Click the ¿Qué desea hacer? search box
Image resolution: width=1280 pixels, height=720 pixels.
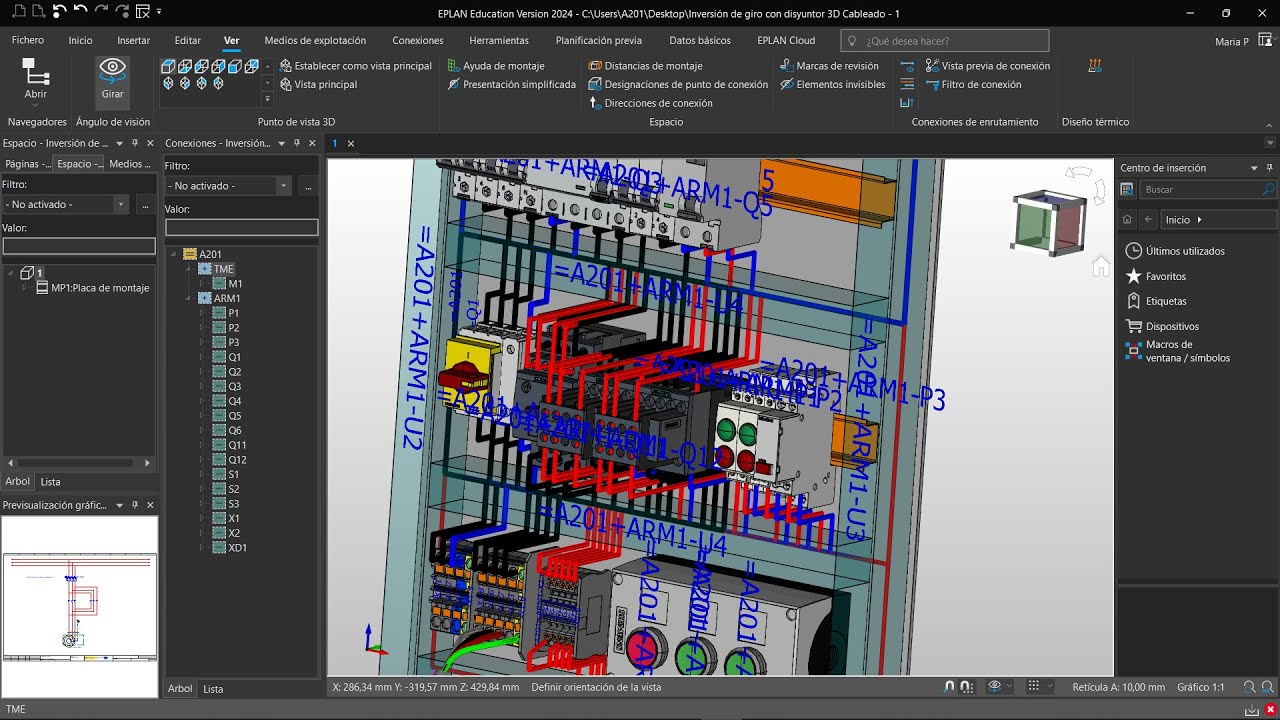(945, 41)
